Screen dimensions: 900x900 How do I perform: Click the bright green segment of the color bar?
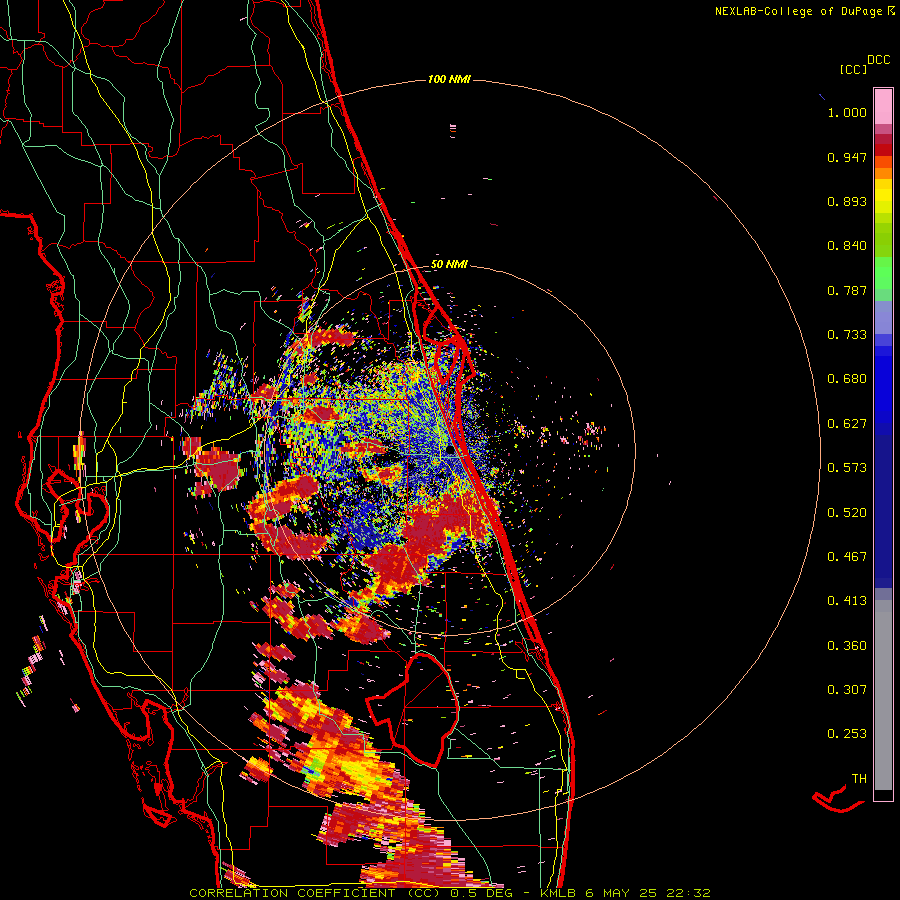pyautogui.click(x=883, y=273)
